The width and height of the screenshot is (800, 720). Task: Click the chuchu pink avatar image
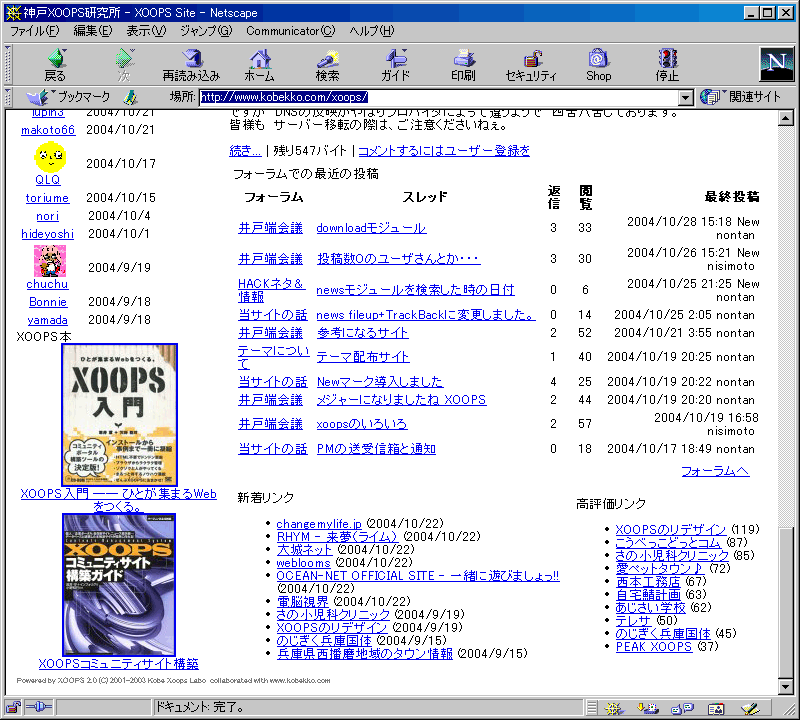[x=49, y=261]
